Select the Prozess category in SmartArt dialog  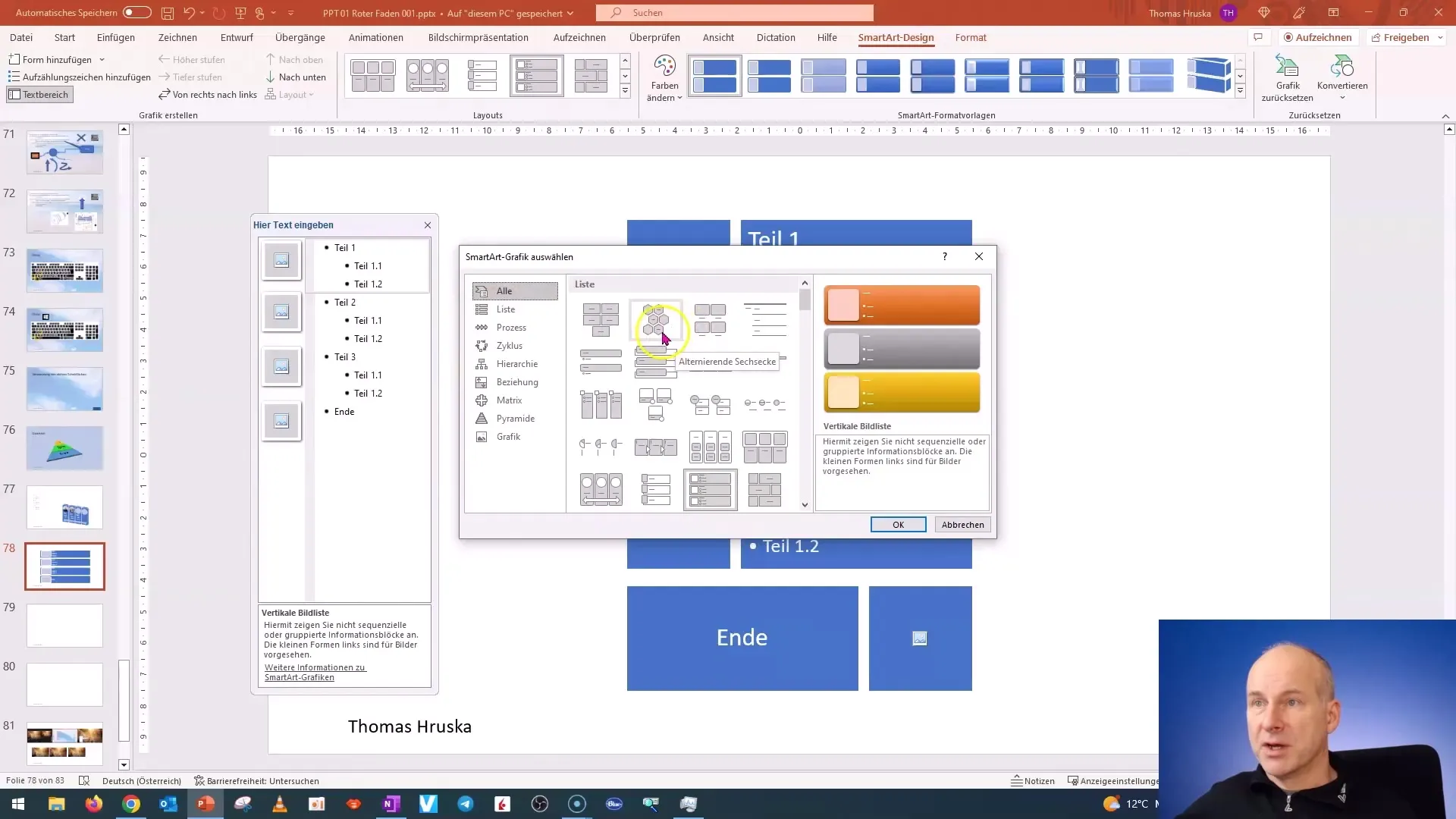(x=512, y=327)
